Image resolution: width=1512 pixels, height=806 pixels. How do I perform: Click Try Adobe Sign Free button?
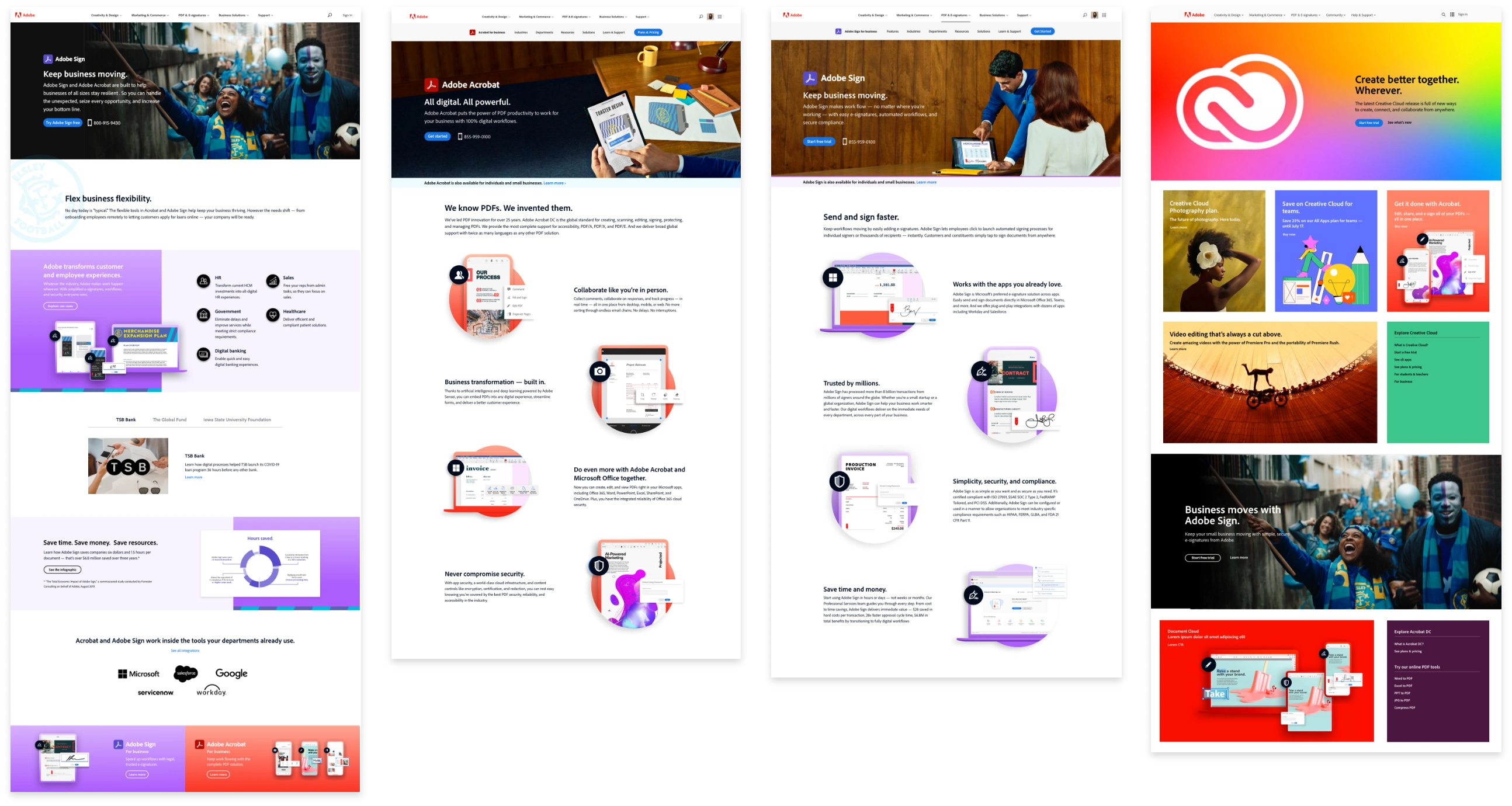[x=62, y=121]
